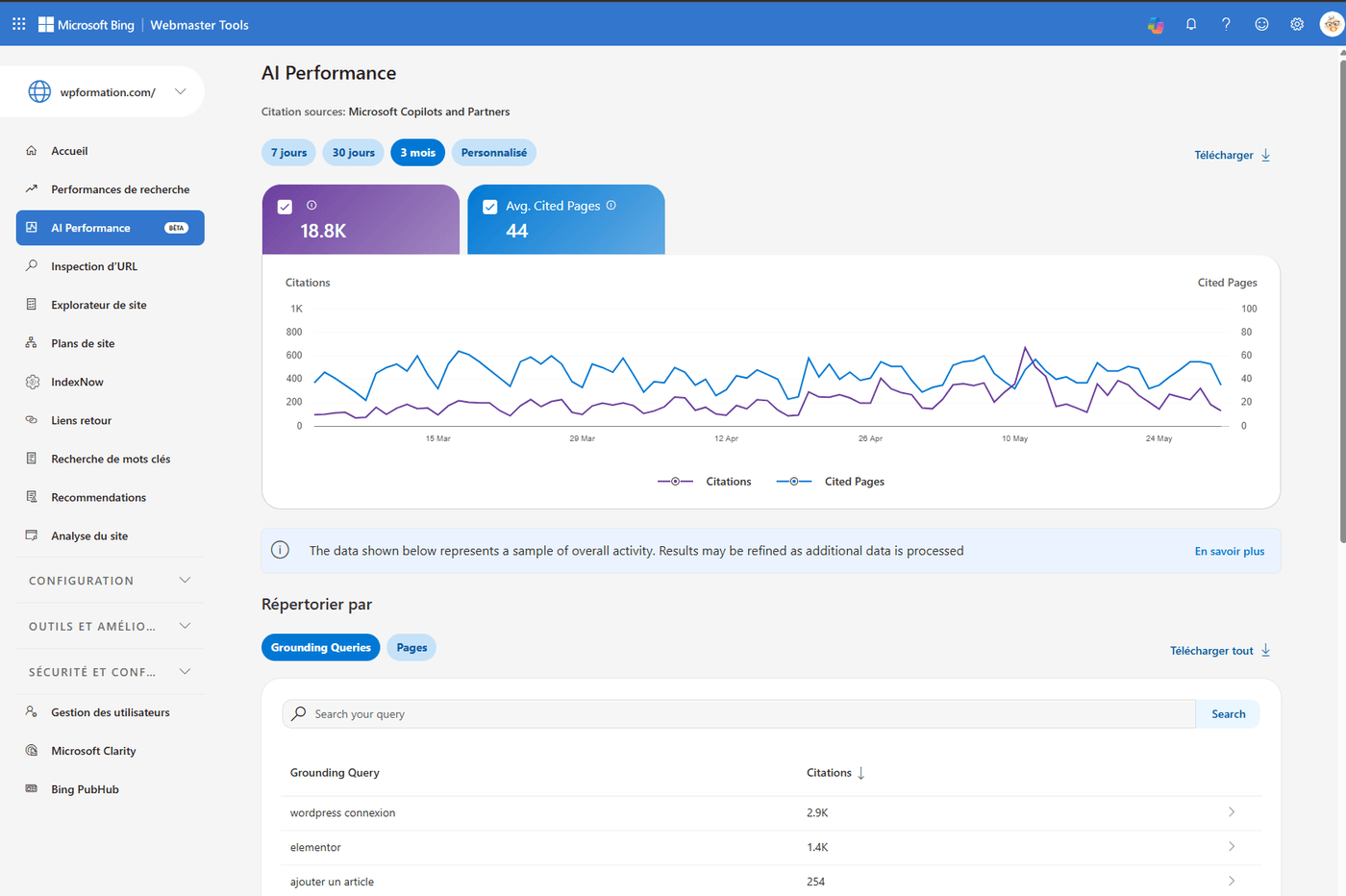Image resolution: width=1346 pixels, height=896 pixels.
Task: Click the page vertical scrollbar
Action: [x=1342, y=302]
